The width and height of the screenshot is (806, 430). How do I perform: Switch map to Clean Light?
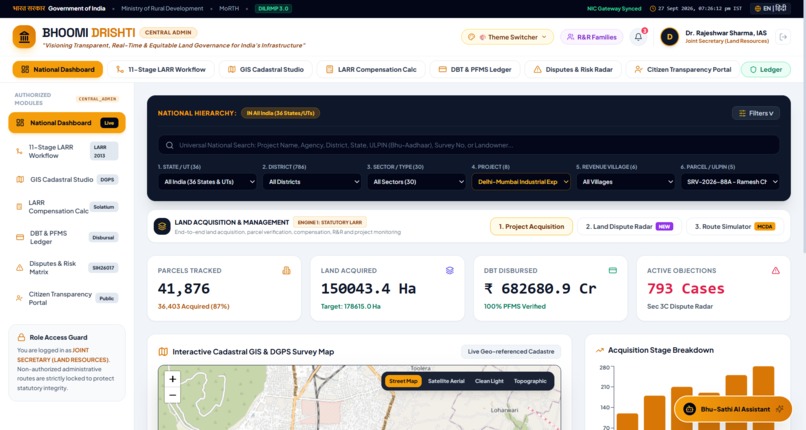click(x=489, y=381)
